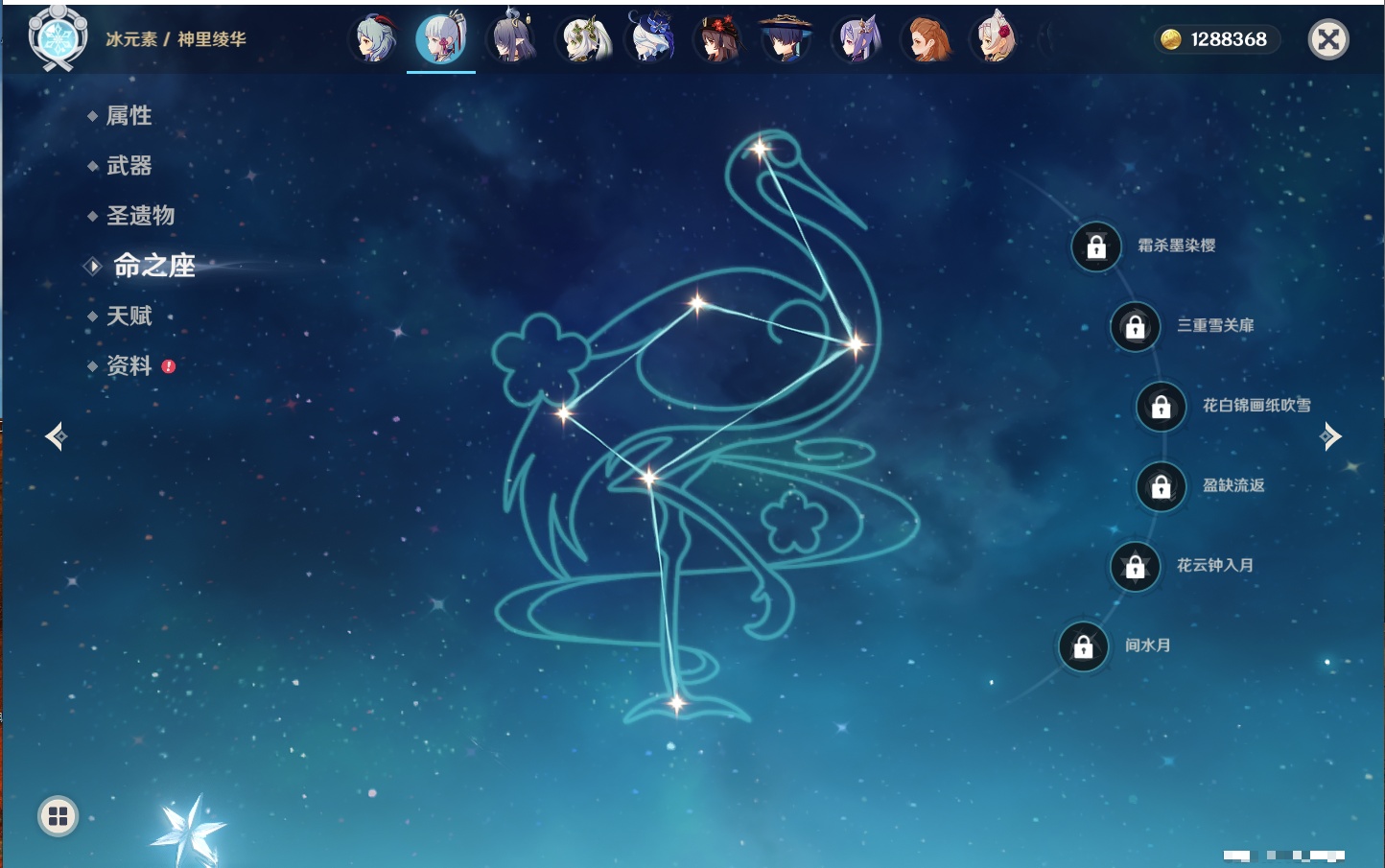Select the blue-hat white-haired character avatar
Image resolution: width=1385 pixels, height=868 pixels.
tap(651, 39)
